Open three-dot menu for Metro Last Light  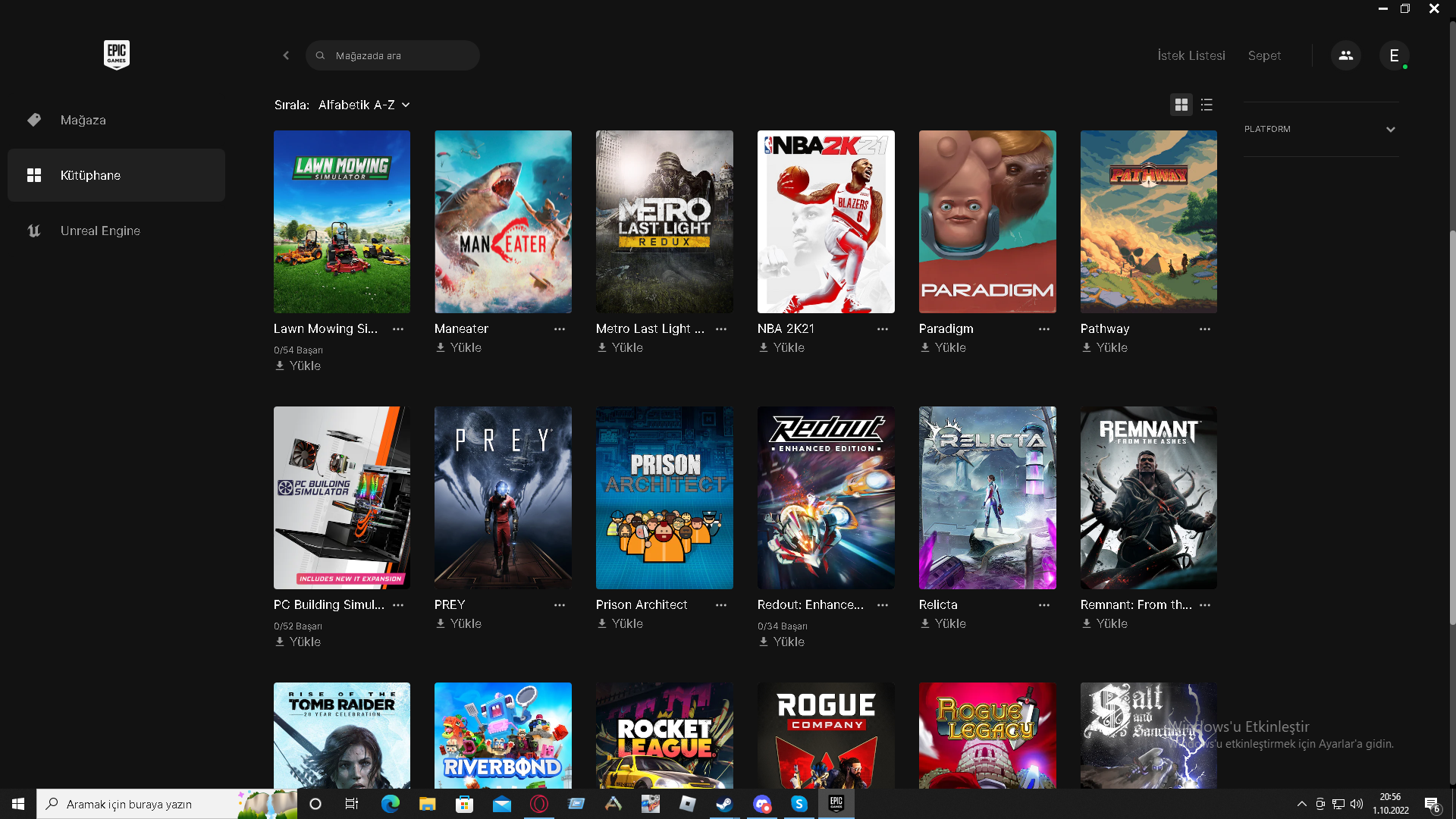tap(721, 329)
